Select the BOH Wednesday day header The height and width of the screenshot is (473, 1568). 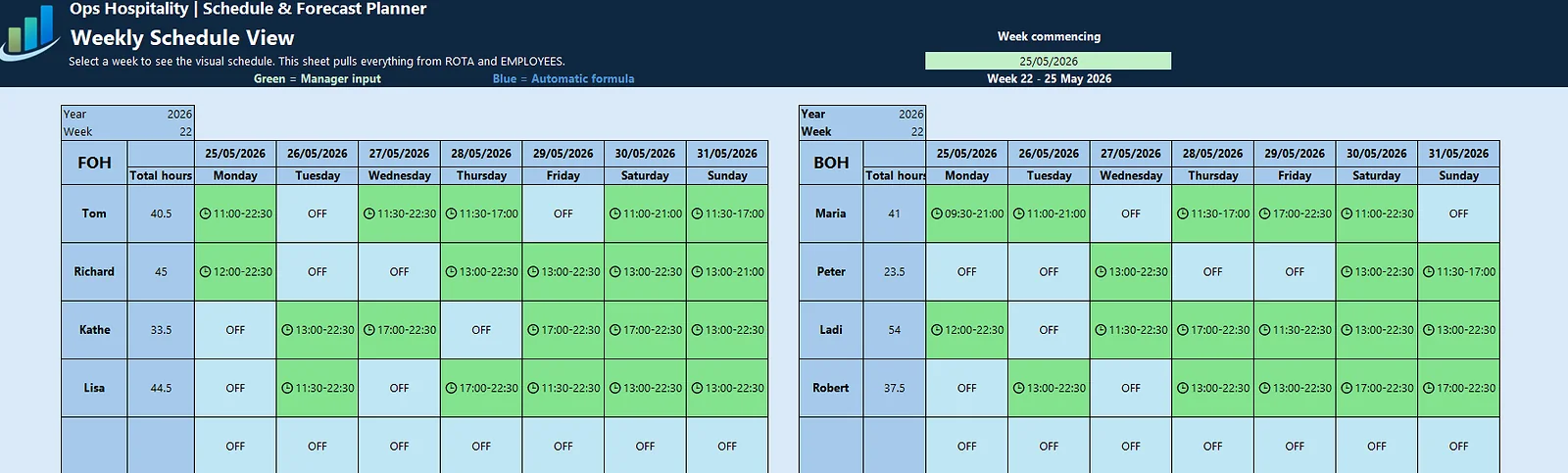pos(1131,175)
